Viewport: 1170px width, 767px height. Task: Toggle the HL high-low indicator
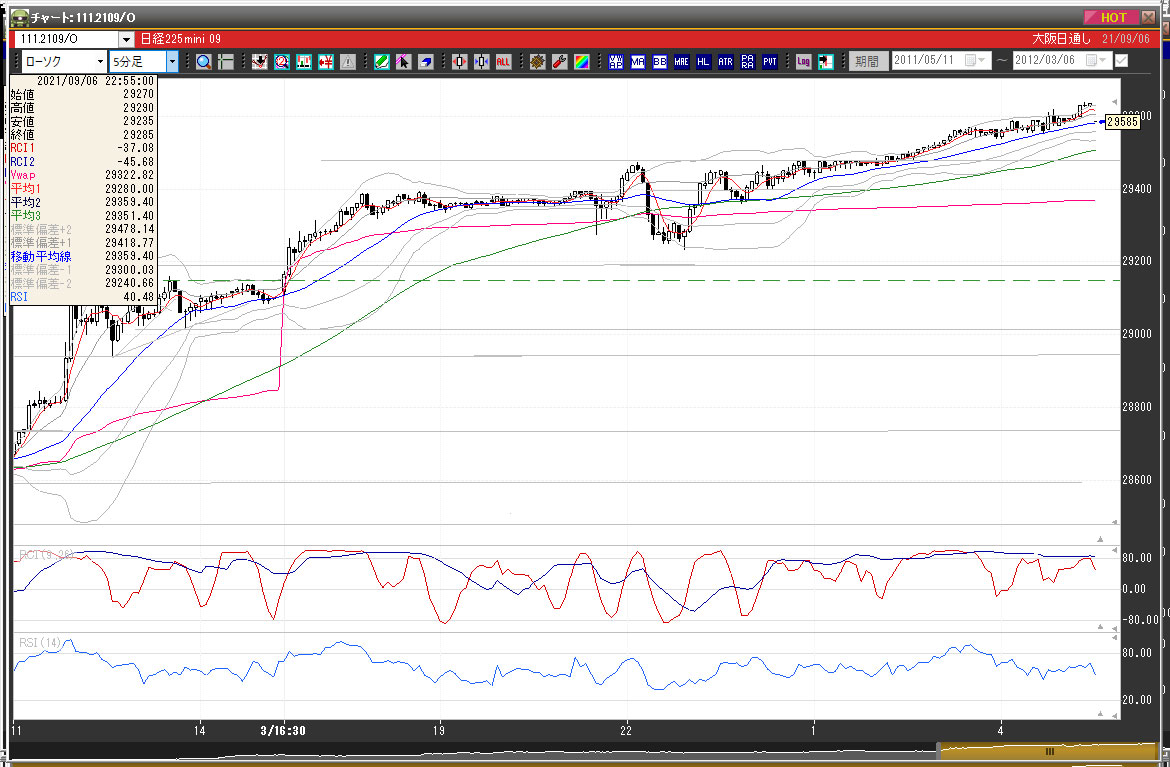point(704,62)
